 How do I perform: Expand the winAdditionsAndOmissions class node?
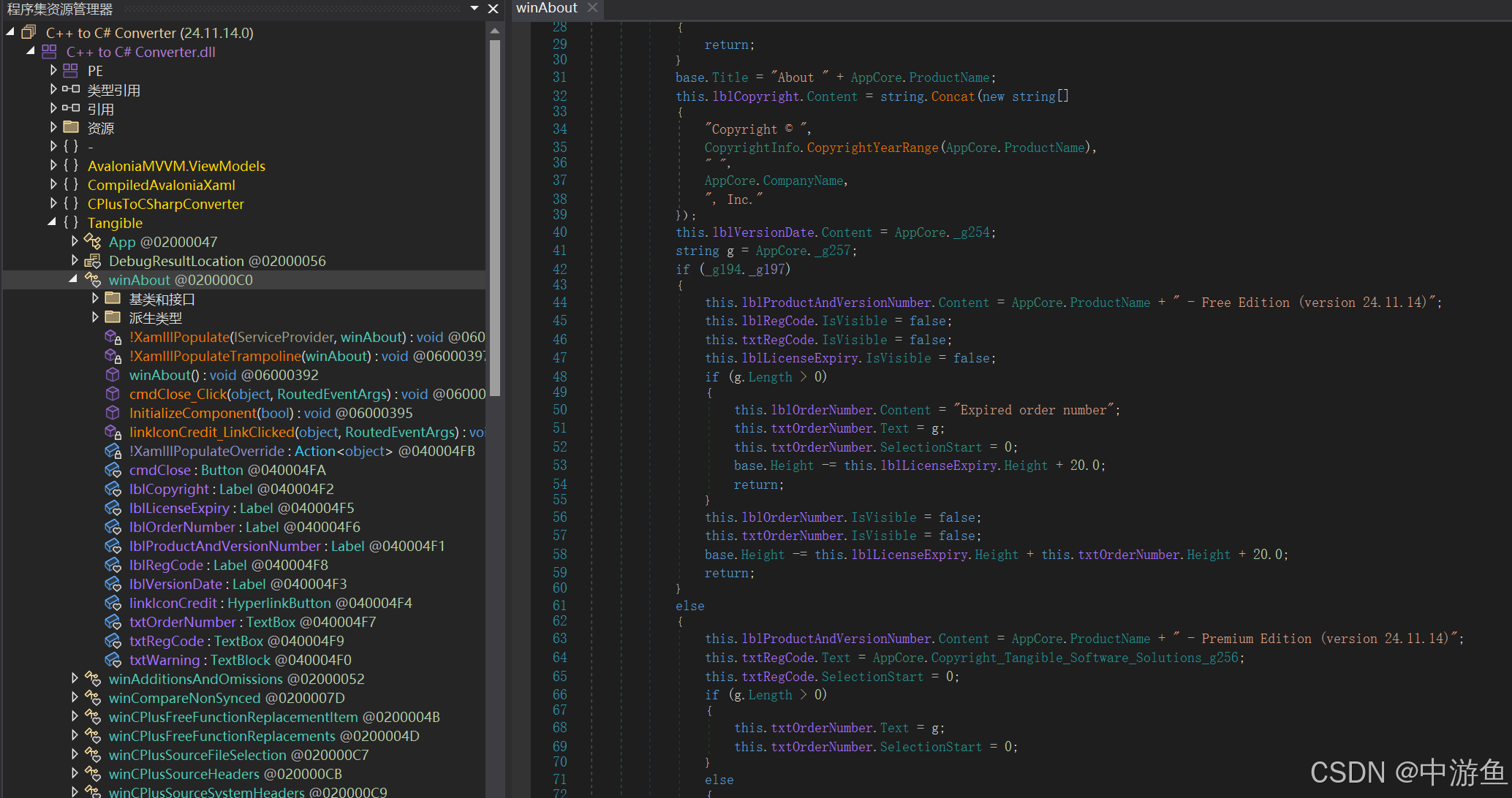pyautogui.click(x=75, y=679)
